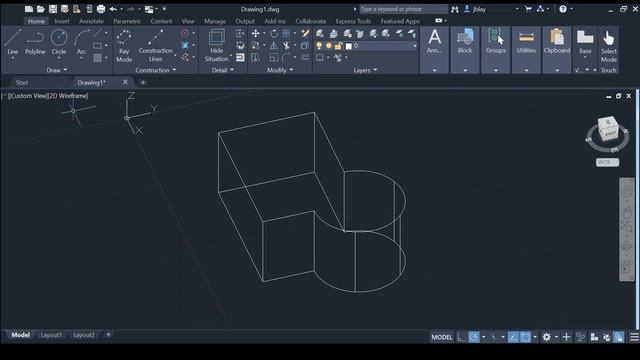The width and height of the screenshot is (640, 360).
Task: Click the Construction Lines tool
Action: pos(156,45)
